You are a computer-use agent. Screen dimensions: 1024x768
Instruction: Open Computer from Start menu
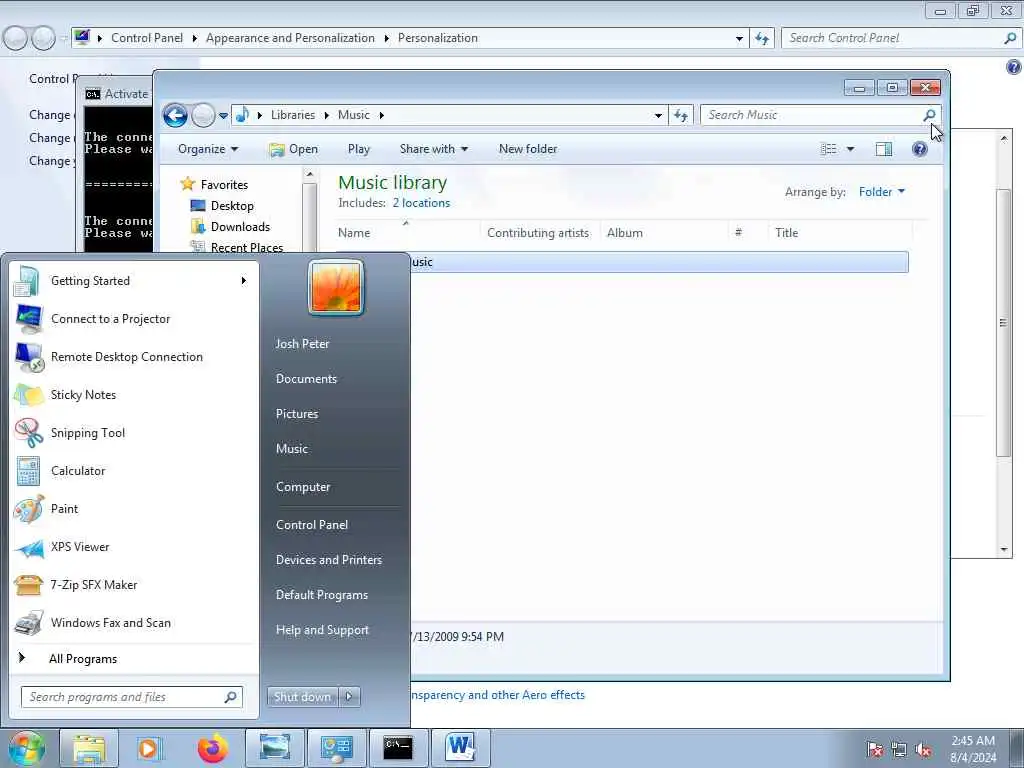tap(303, 487)
